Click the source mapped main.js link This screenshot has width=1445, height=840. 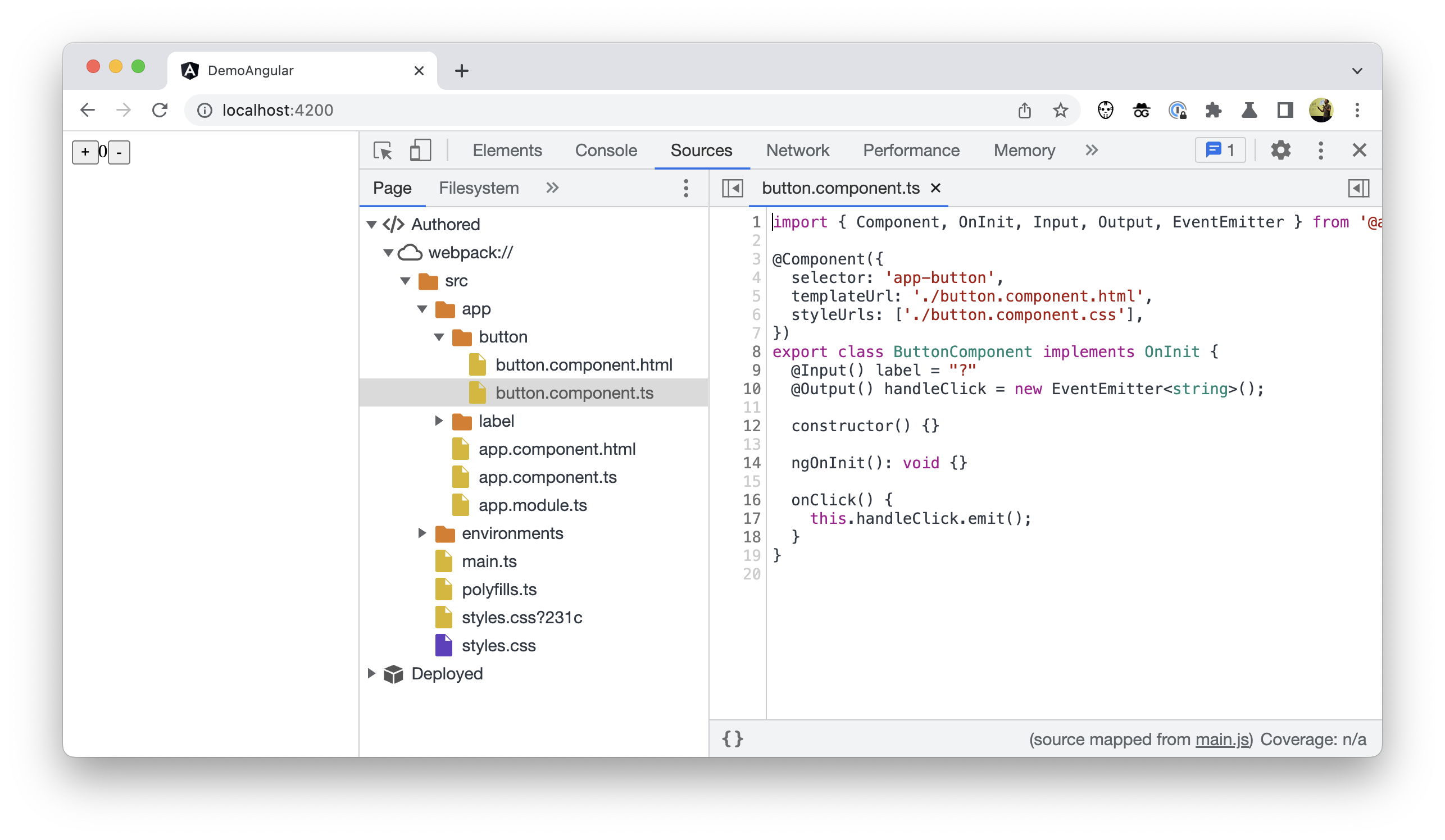tap(1223, 740)
